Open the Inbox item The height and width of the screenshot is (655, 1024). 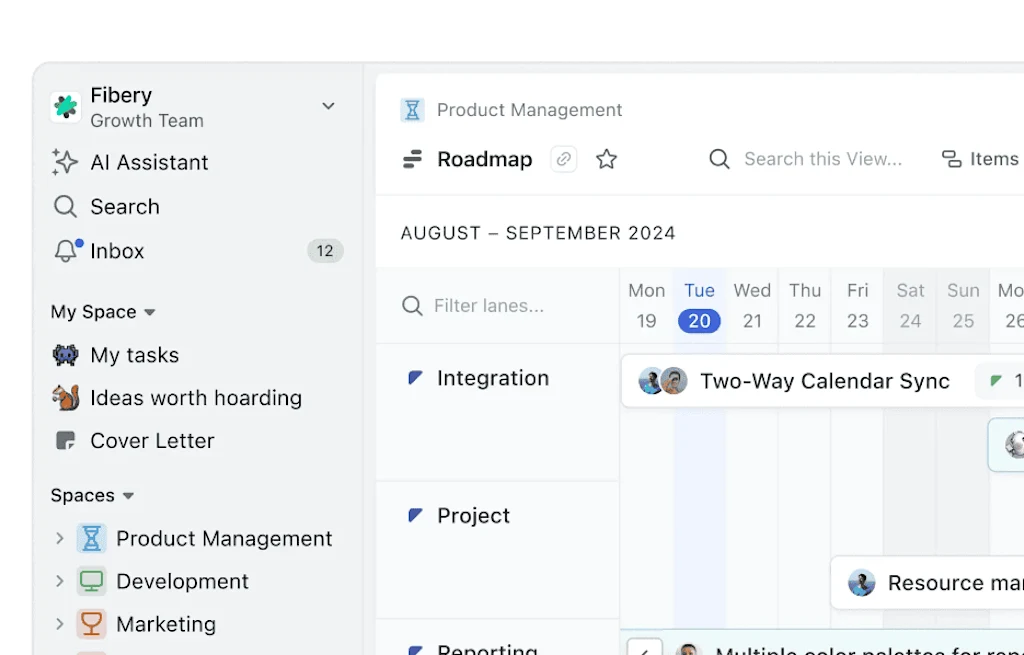[x=117, y=251]
